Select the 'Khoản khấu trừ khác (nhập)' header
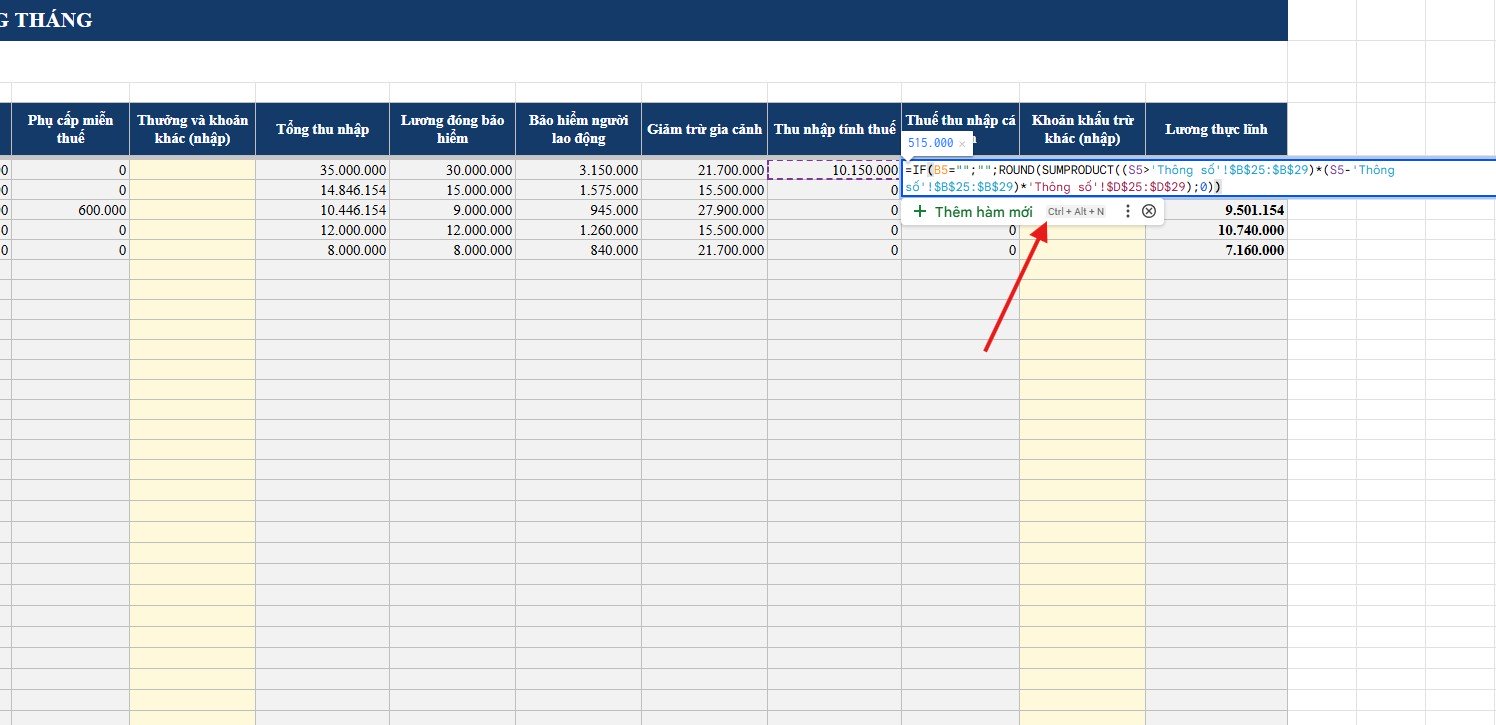1496x725 pixels. (1083, 129)
